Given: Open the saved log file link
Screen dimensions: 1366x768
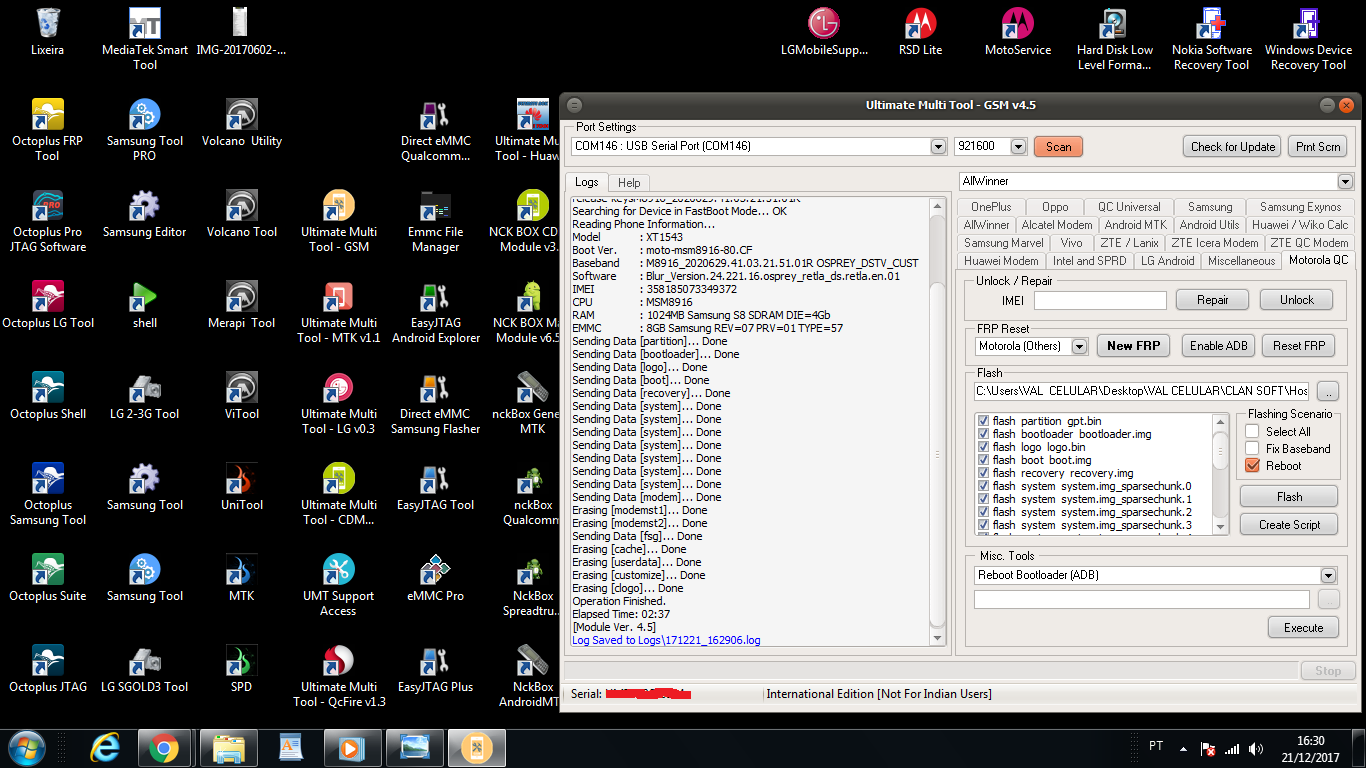Looking at the screenshot, I should click(x=666, y=640).
